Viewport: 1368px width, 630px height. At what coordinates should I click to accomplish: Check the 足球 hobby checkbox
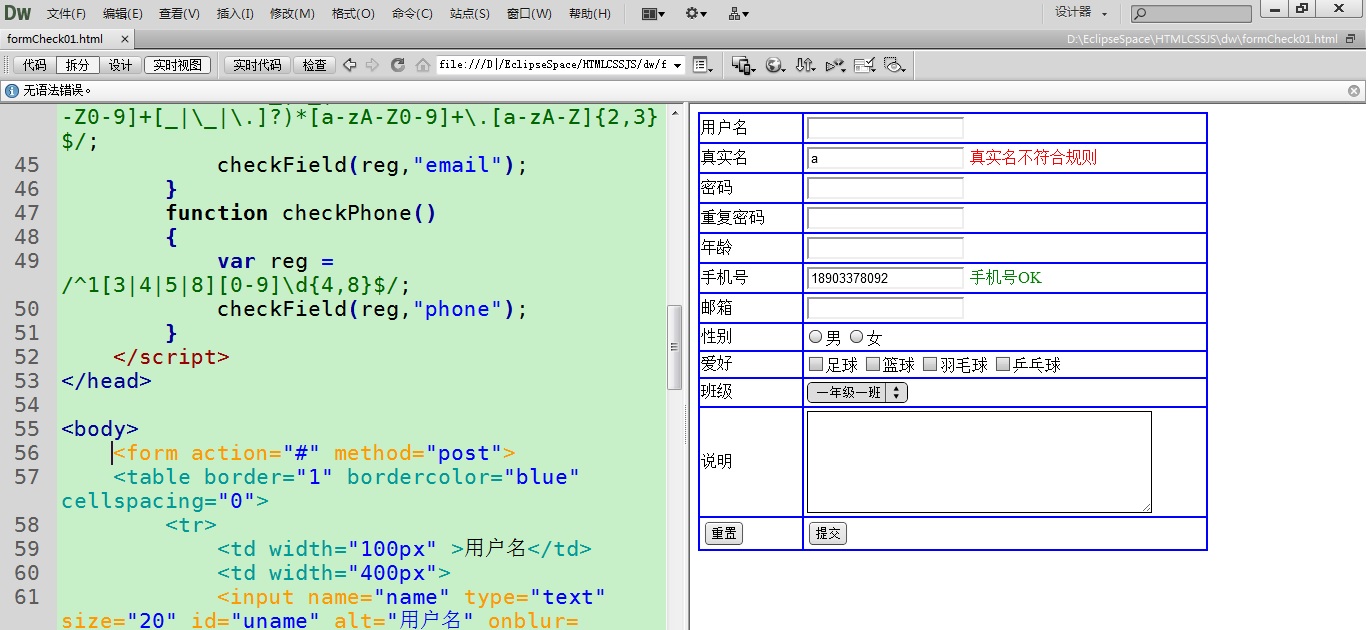(816, 364)
